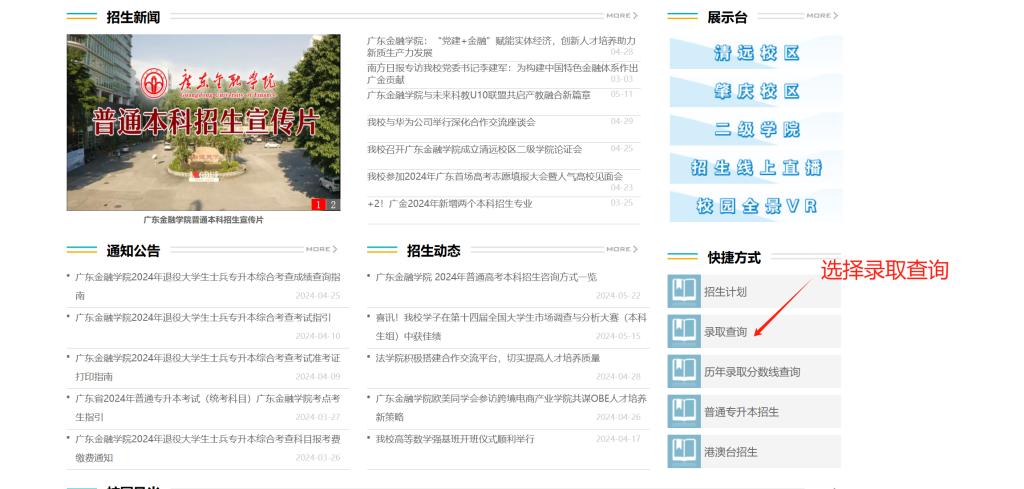Expand MORE next to 通知公告
This screenshot has width=1024, height=489.
pos(321,249)
